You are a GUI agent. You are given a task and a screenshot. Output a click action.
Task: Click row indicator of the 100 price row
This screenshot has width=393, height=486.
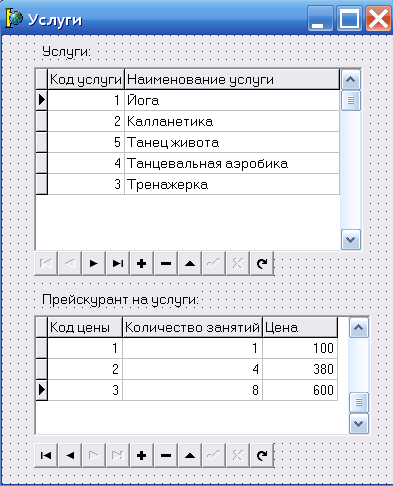pyautogui.click(x=41, y=348)
